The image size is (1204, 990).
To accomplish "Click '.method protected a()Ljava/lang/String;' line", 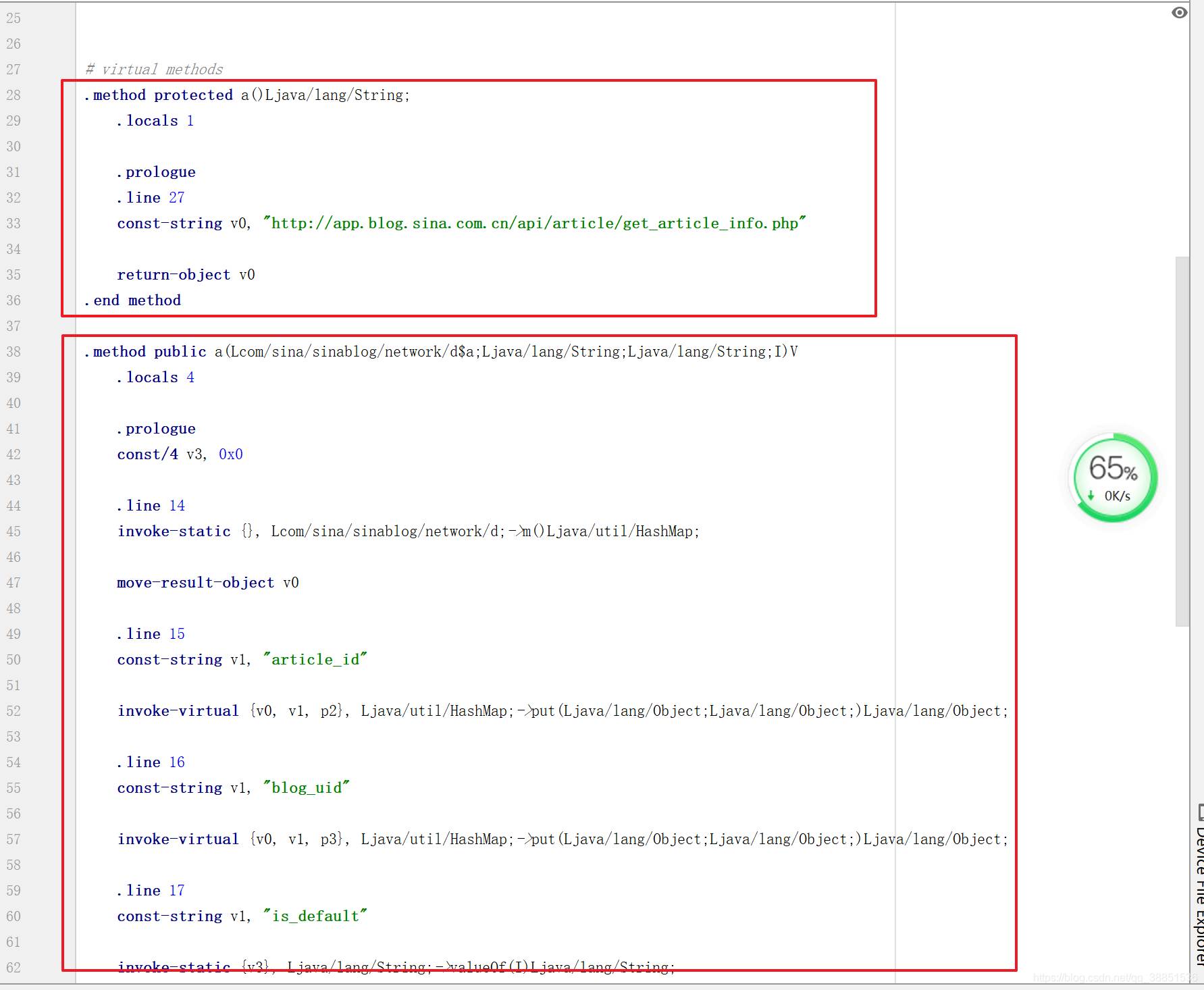I will pyautogui.click(x=247, y=95).
